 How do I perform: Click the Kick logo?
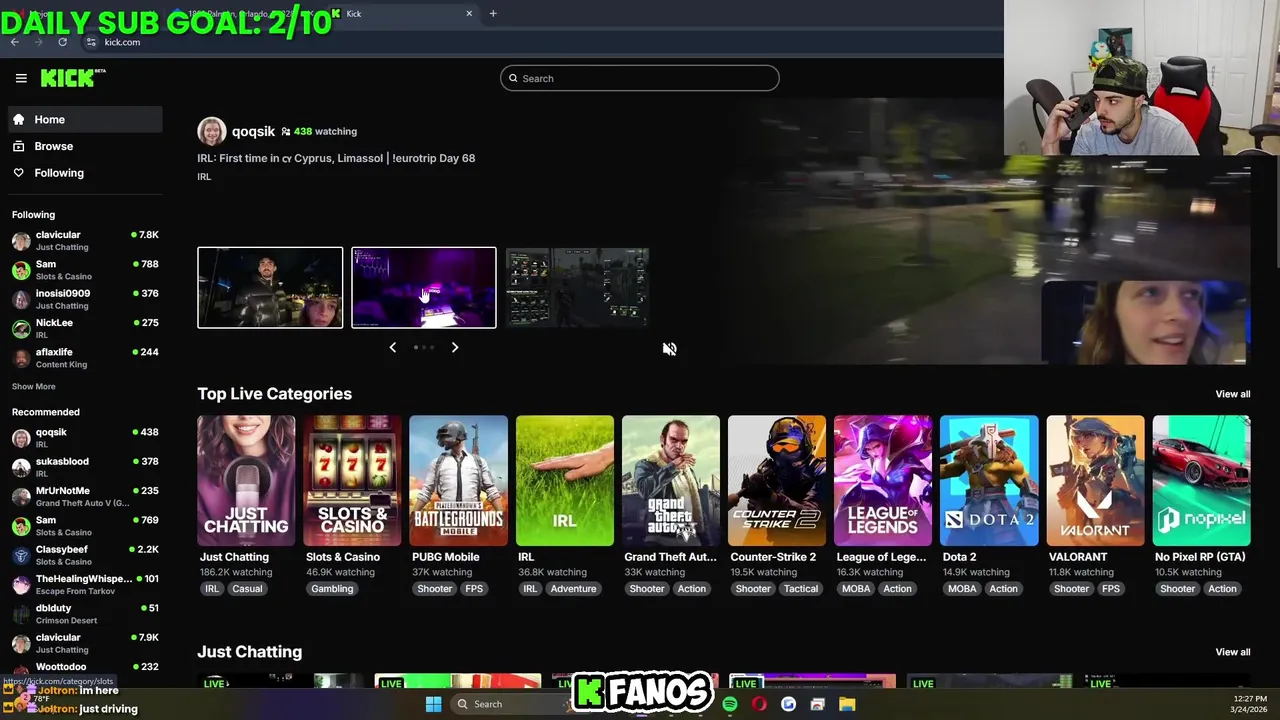(73, 78)
